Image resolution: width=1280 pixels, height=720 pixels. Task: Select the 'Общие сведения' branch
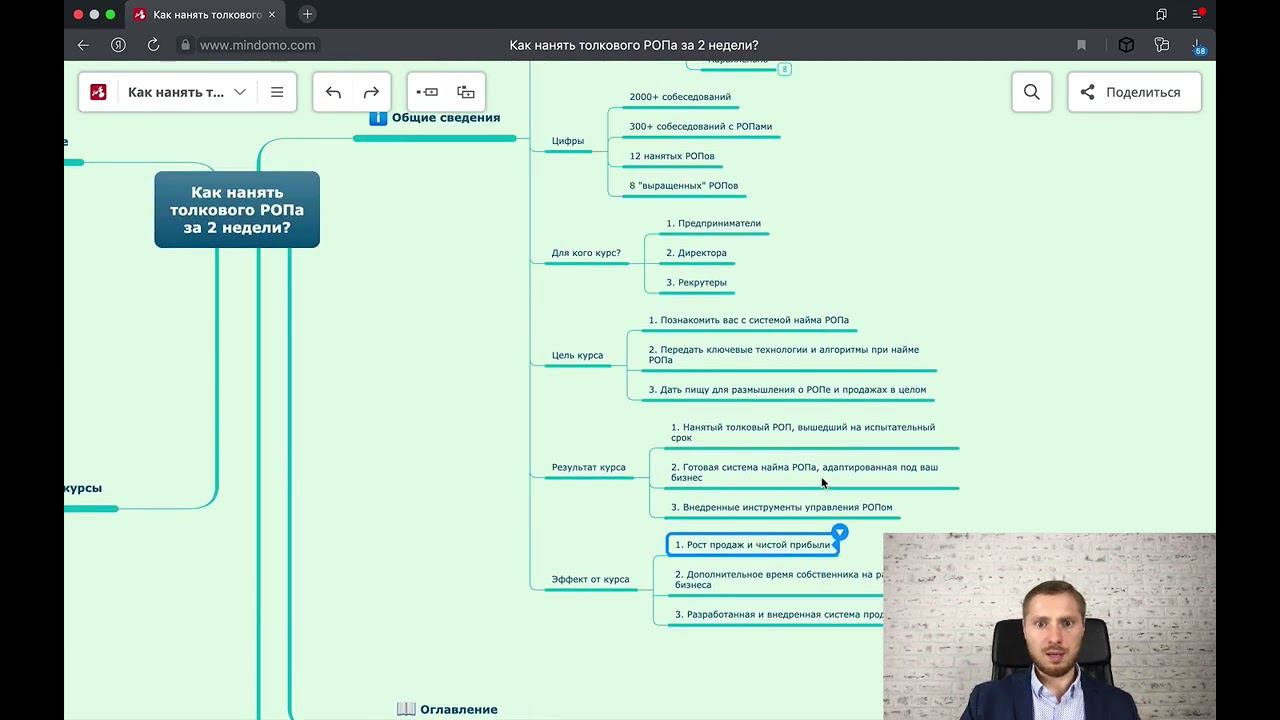pyautogui.click(x=445, y=118)
